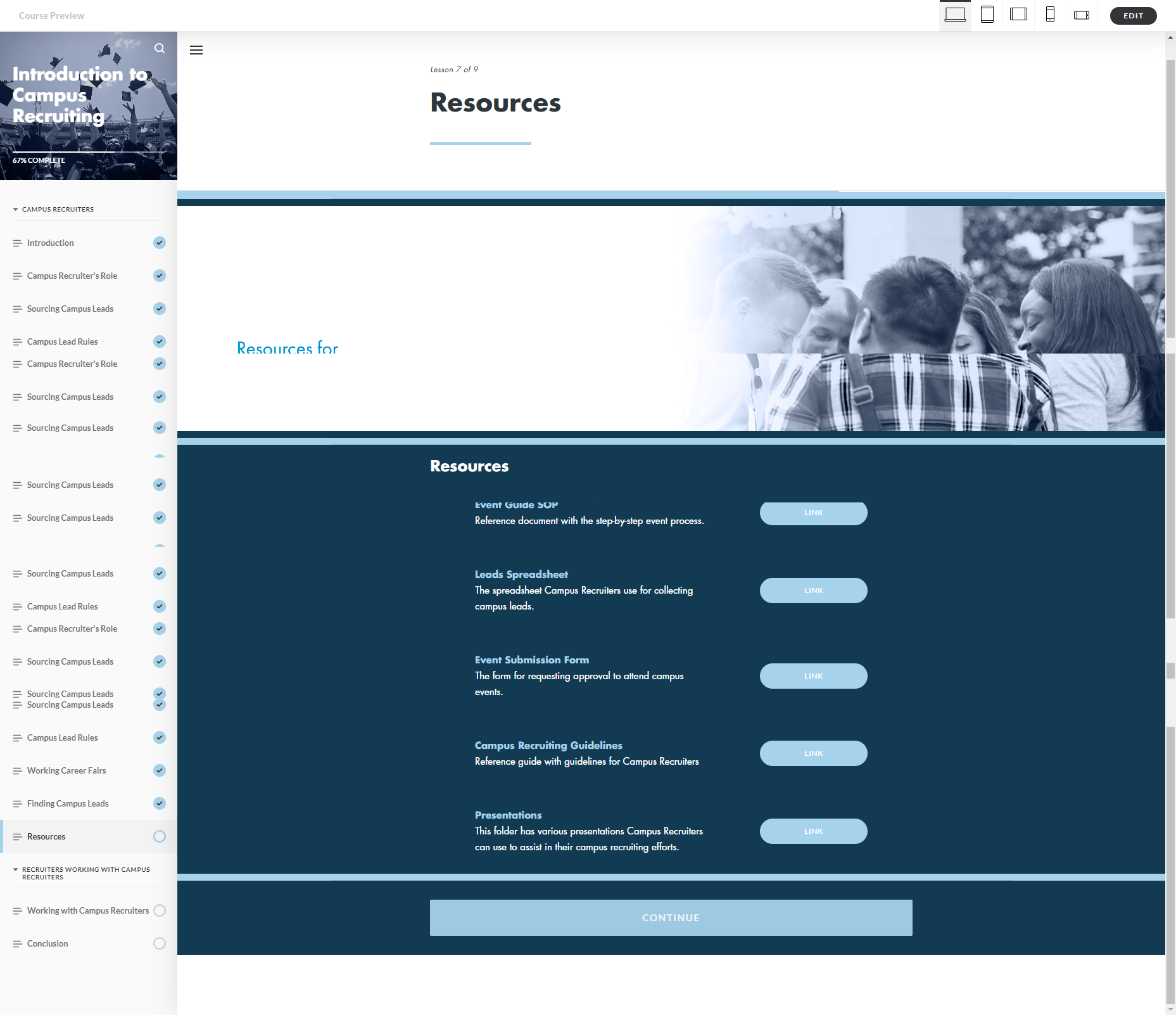Open the Resources lesson in sidebar
The image size is (1176, 1015).
(89, 836)
